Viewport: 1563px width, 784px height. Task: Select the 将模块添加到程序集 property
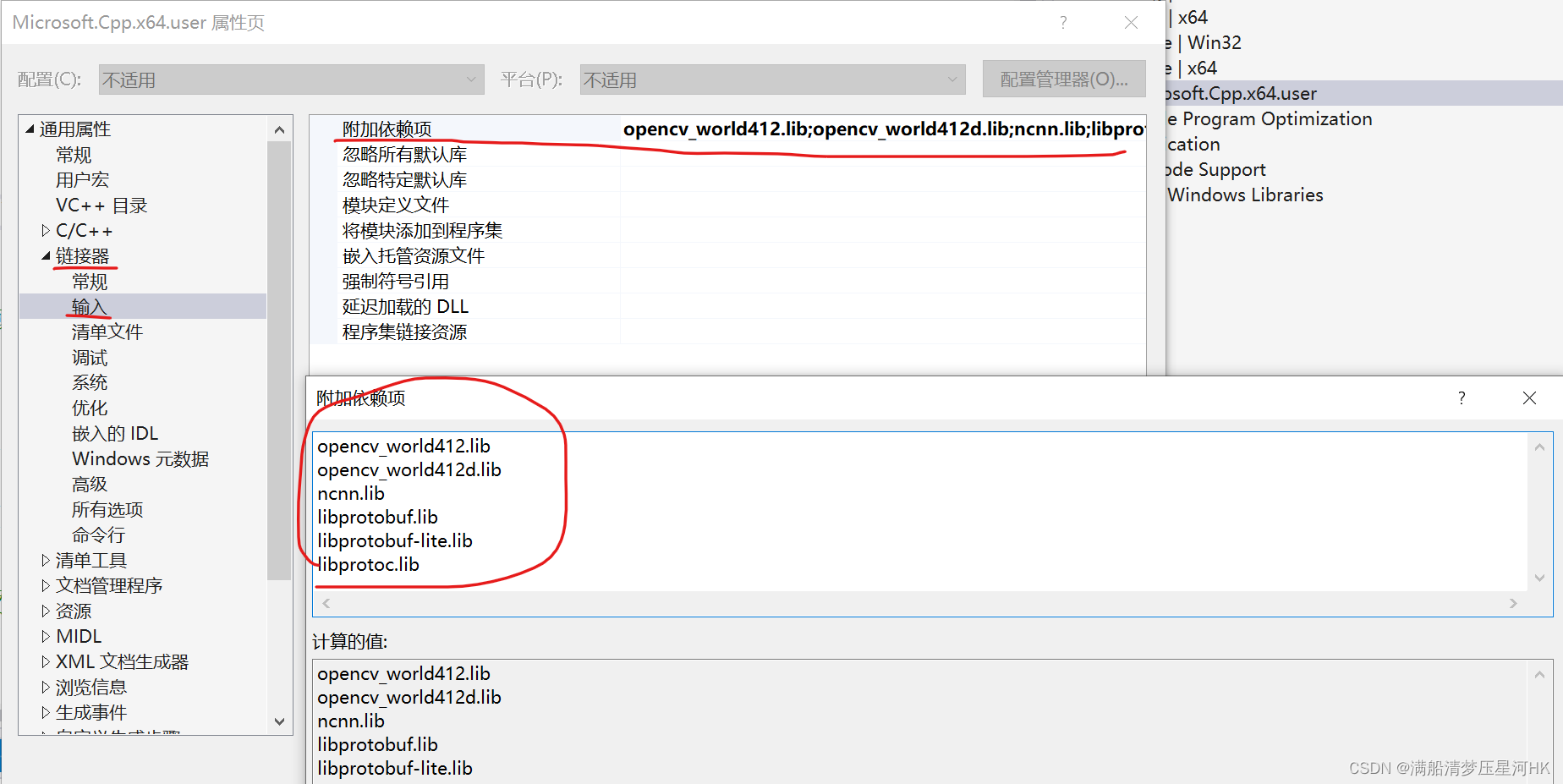(422, 231)
